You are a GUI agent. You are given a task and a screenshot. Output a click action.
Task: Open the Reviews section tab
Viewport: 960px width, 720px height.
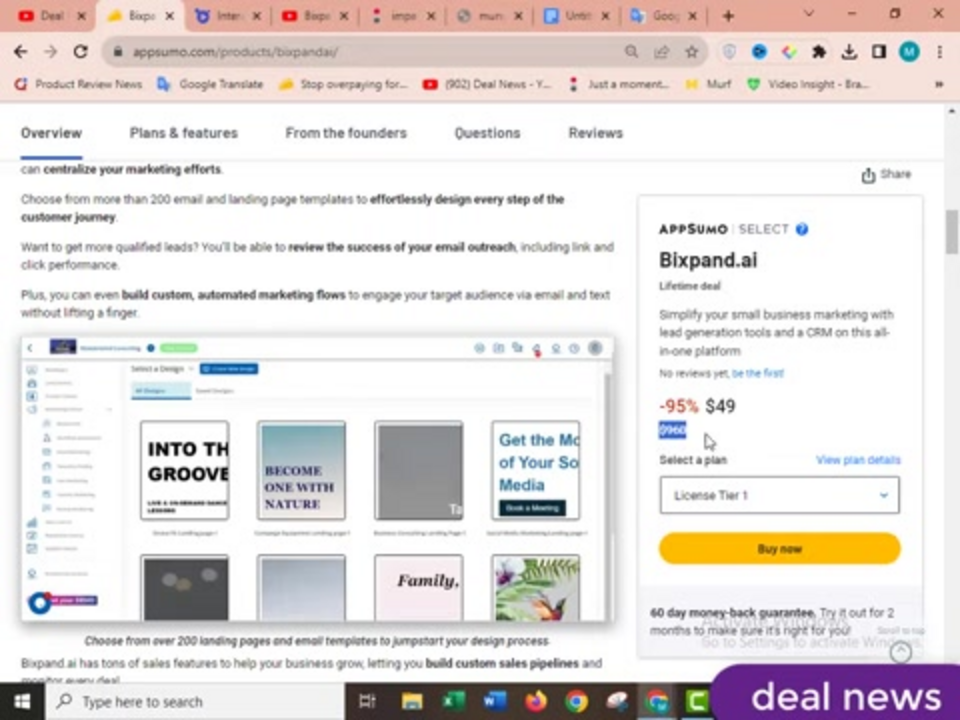coord(595,132)
